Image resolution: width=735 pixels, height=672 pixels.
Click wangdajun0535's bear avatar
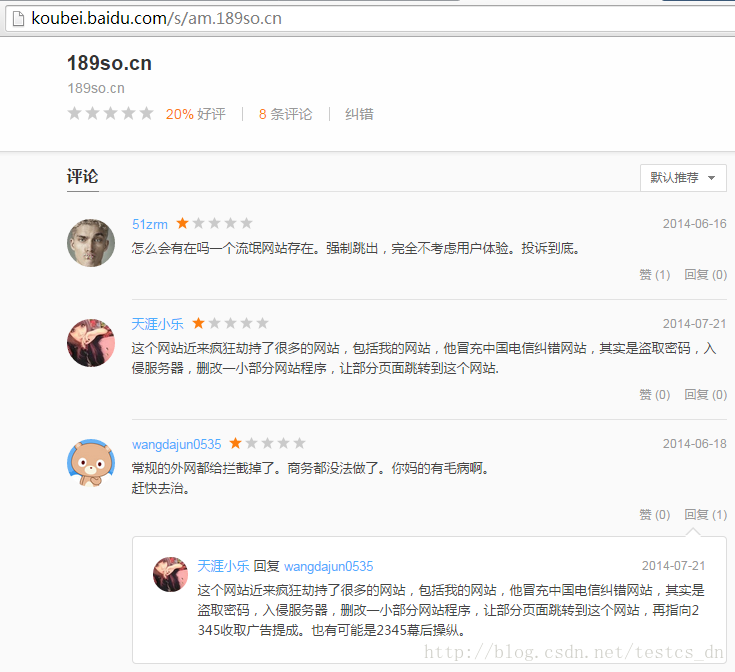pyautogui.click(x=91, y=463)
